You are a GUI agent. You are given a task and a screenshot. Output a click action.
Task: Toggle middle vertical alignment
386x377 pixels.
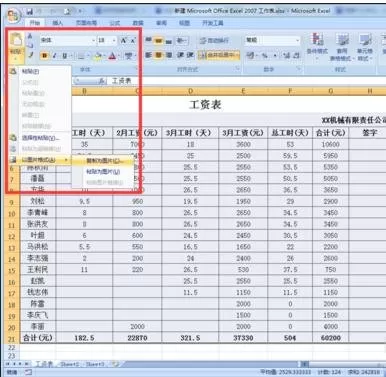tap(158, 41)
